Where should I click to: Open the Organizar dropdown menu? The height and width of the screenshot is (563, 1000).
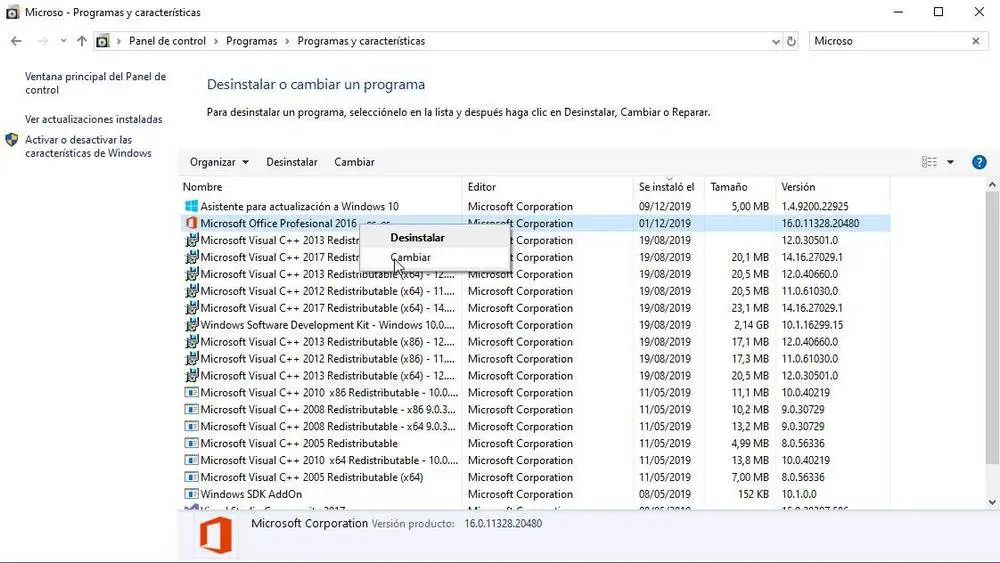[x=219, y=162]
